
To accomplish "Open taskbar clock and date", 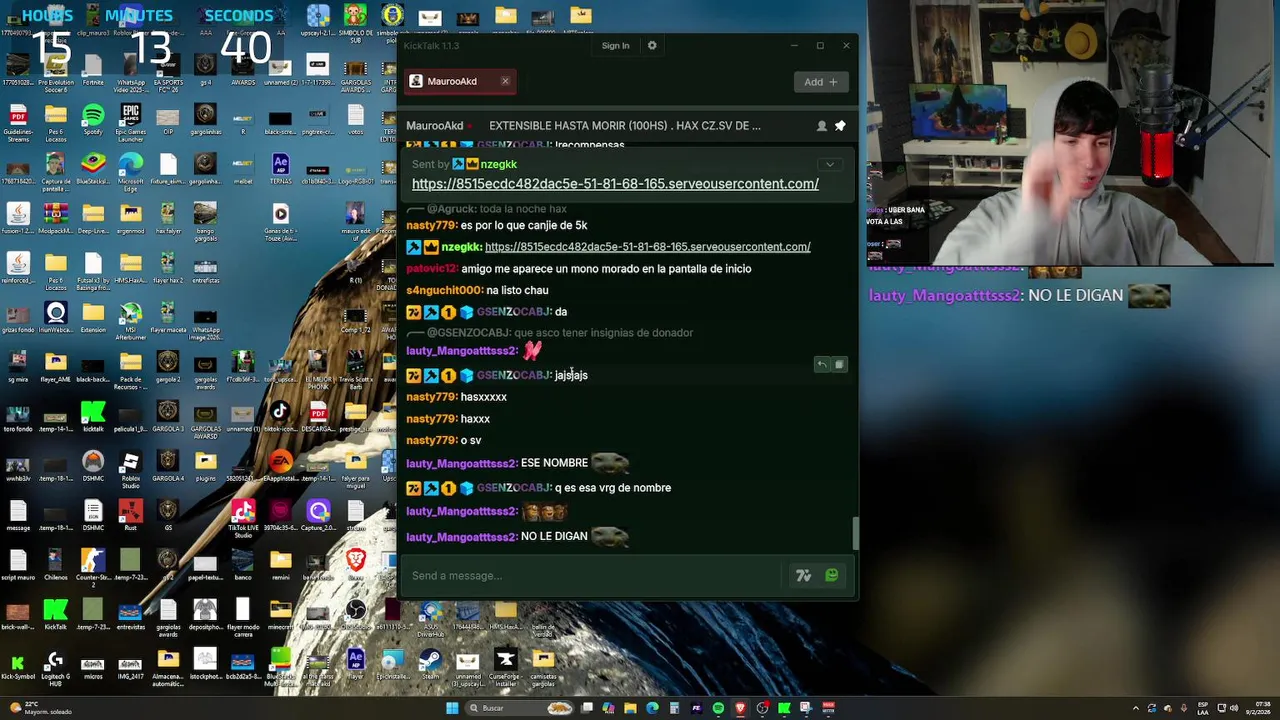I will pyautogui.click(x=1259, y=708).
